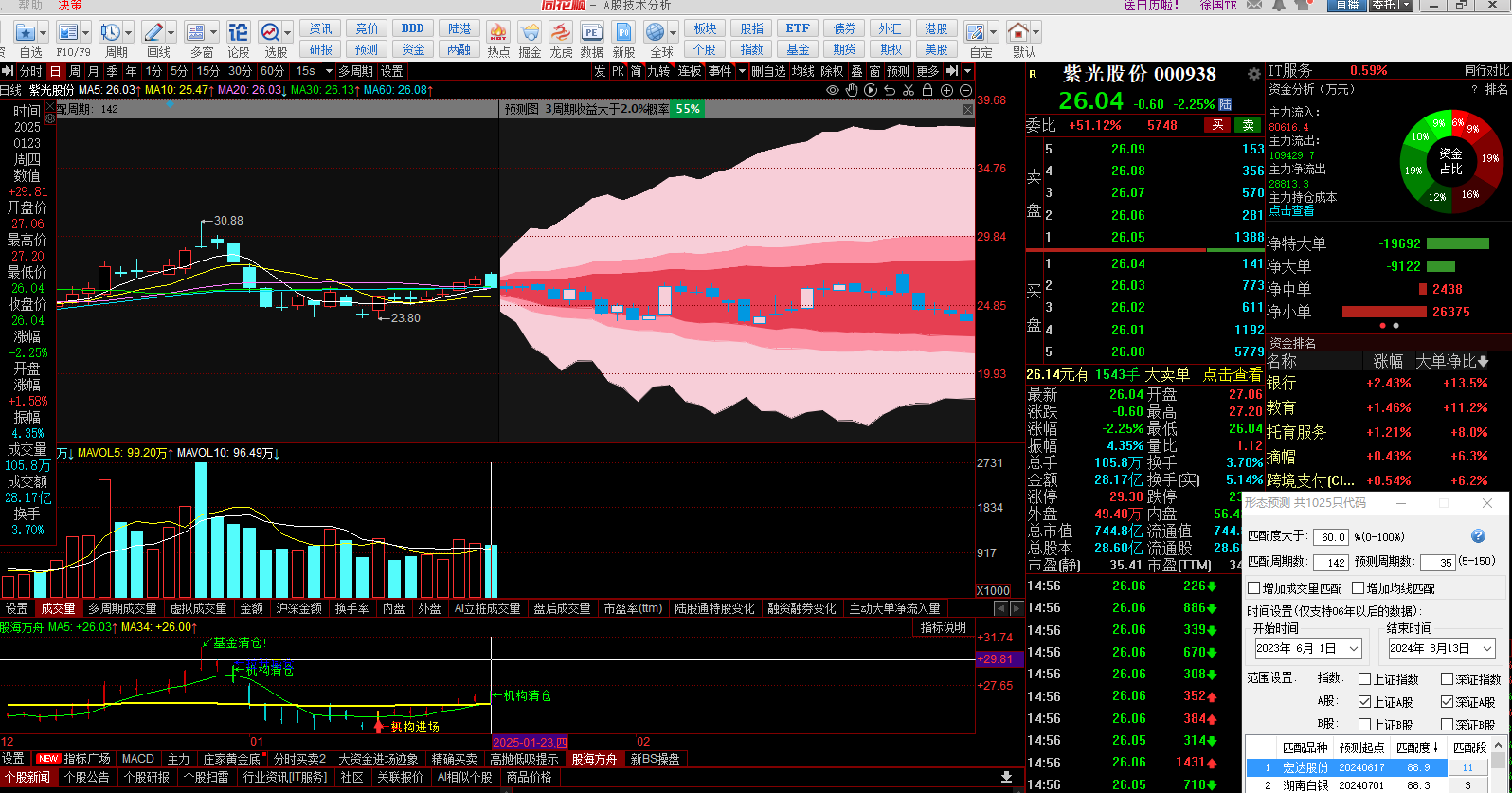Open the 龙虎 dragon-tiger list icon
Image resolution: width=1512 pixels, height=793 pixels.
pyautogui.click(x=562, y=32)
